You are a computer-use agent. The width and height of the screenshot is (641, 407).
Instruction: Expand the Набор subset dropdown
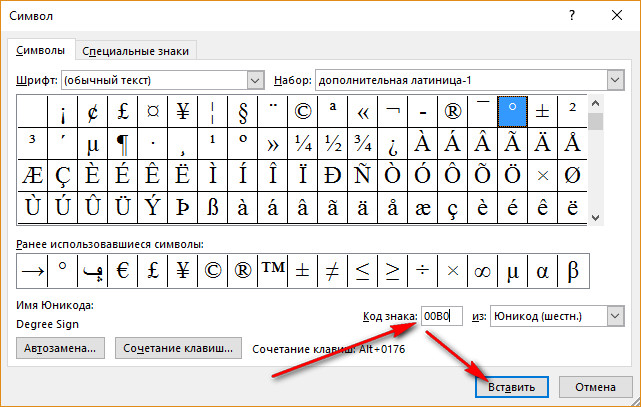point(613,79)
